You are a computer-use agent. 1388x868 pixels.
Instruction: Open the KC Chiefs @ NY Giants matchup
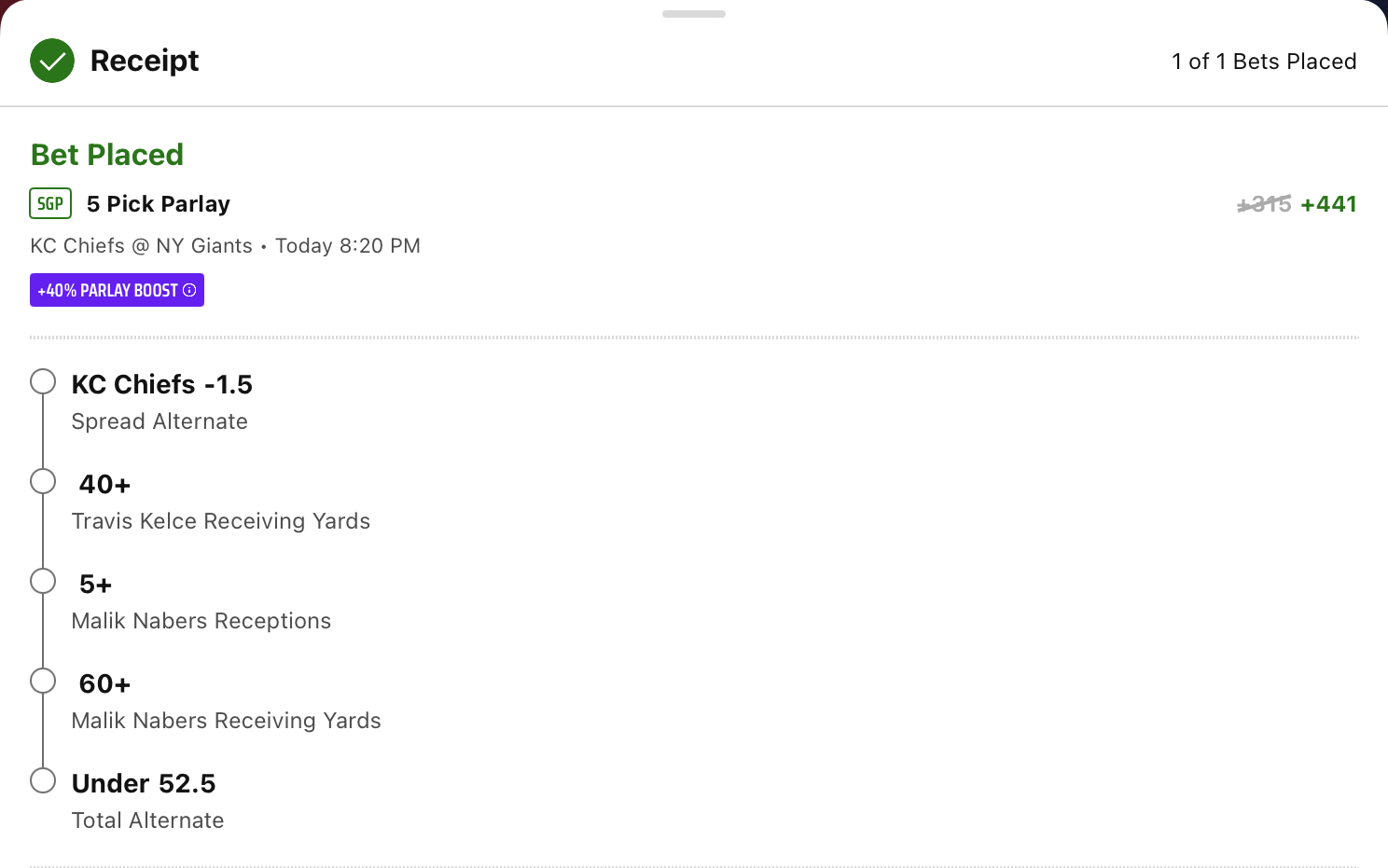tap(141, 246)
